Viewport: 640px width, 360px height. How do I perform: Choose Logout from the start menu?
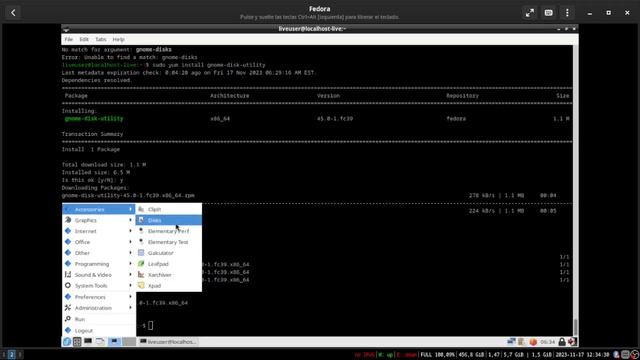click(x=99, y=331)
